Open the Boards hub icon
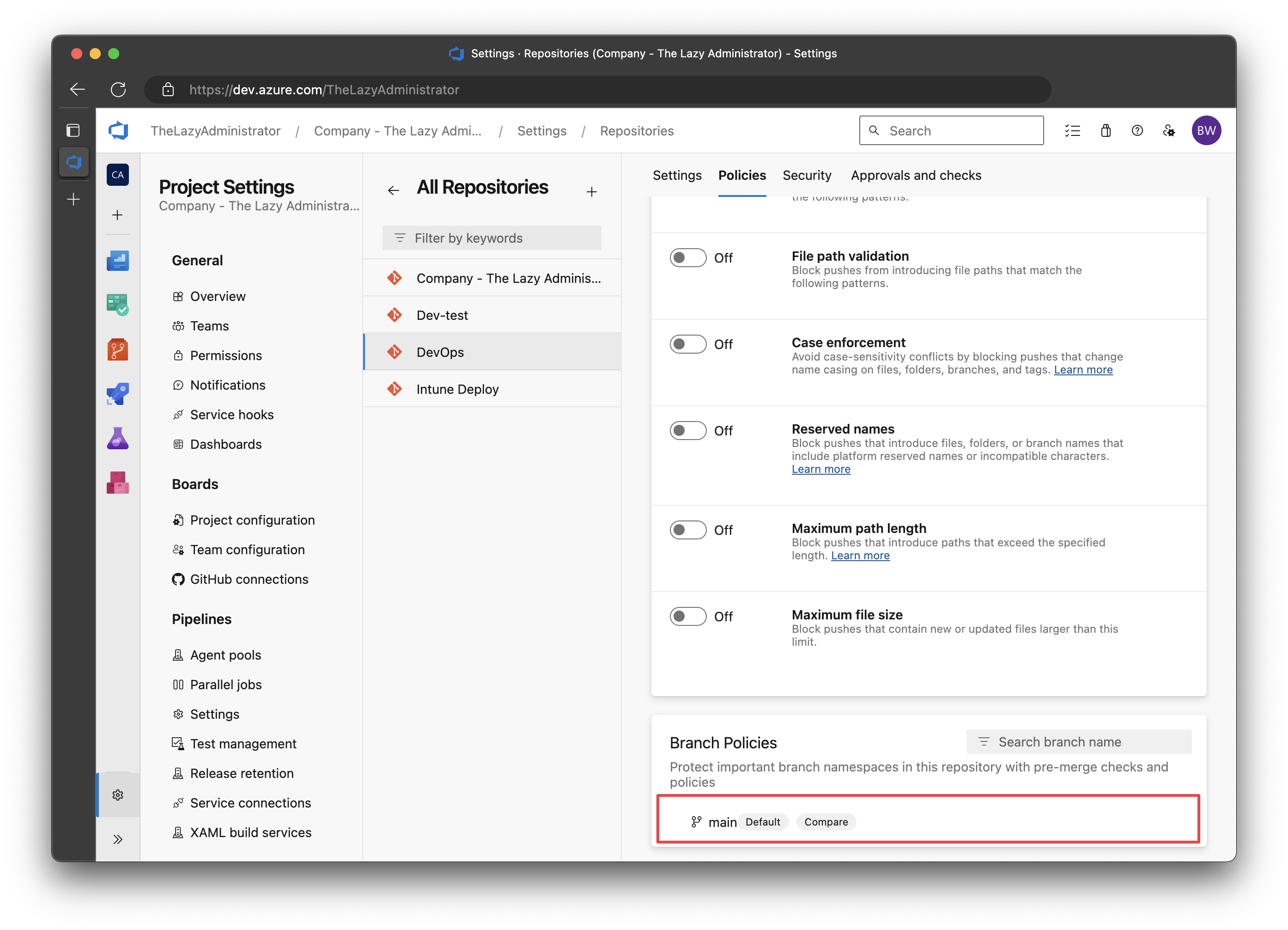The width and height of the screenshot is (1288, 930). [x=117, y=305]
